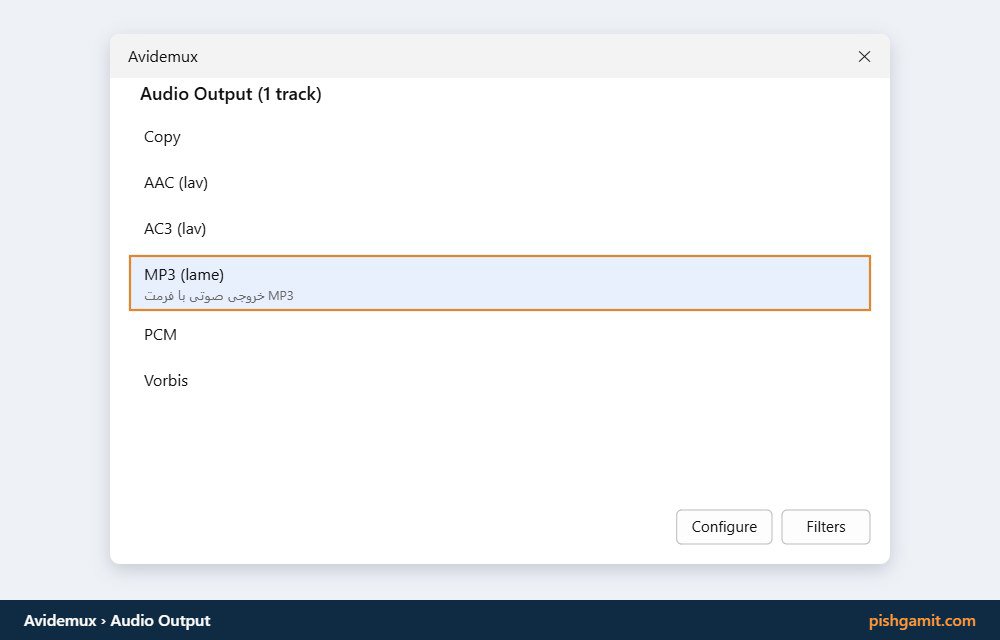Pick the AC3 (lav) encoder

pos(499,229)
